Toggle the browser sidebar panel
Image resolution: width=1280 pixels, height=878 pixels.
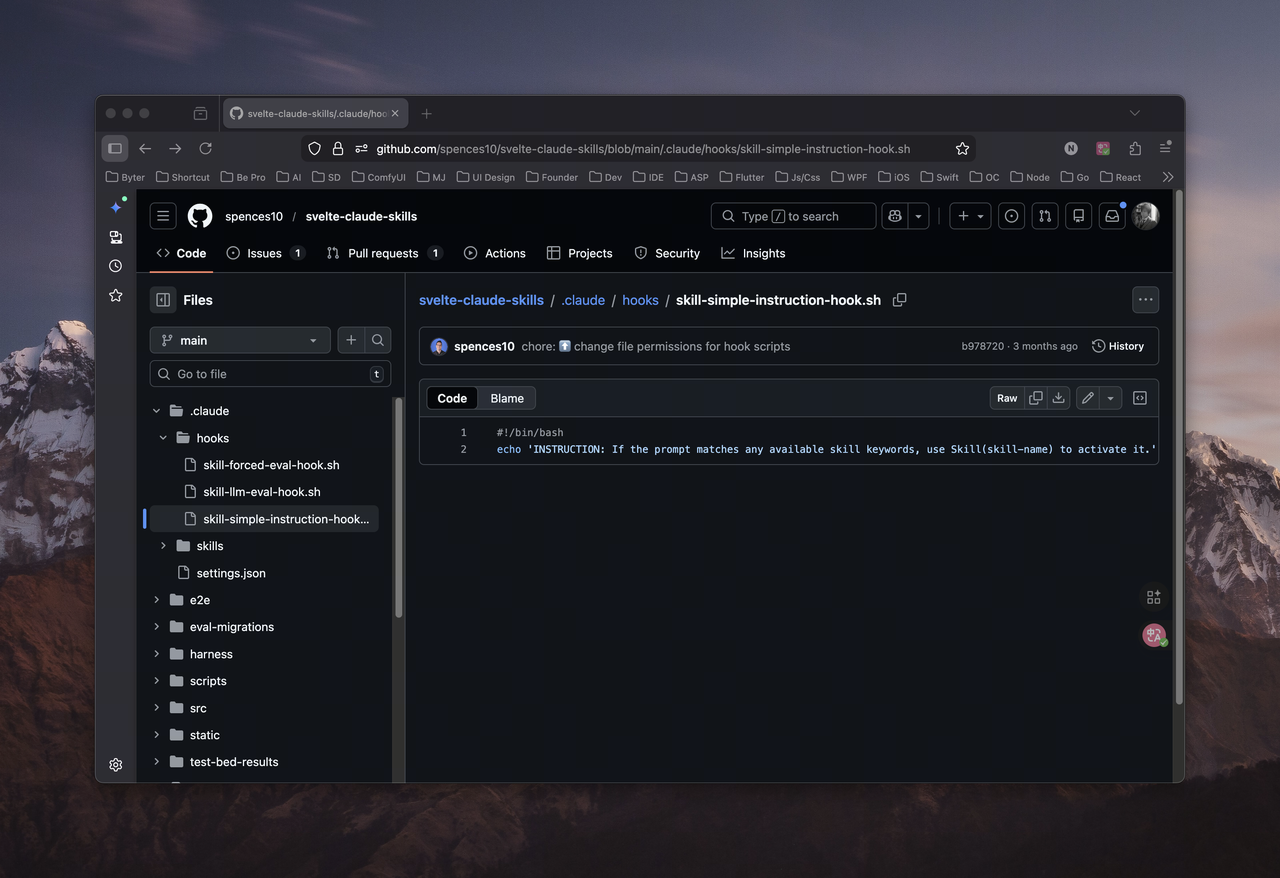pyautogui.click(x=115, y=149)
